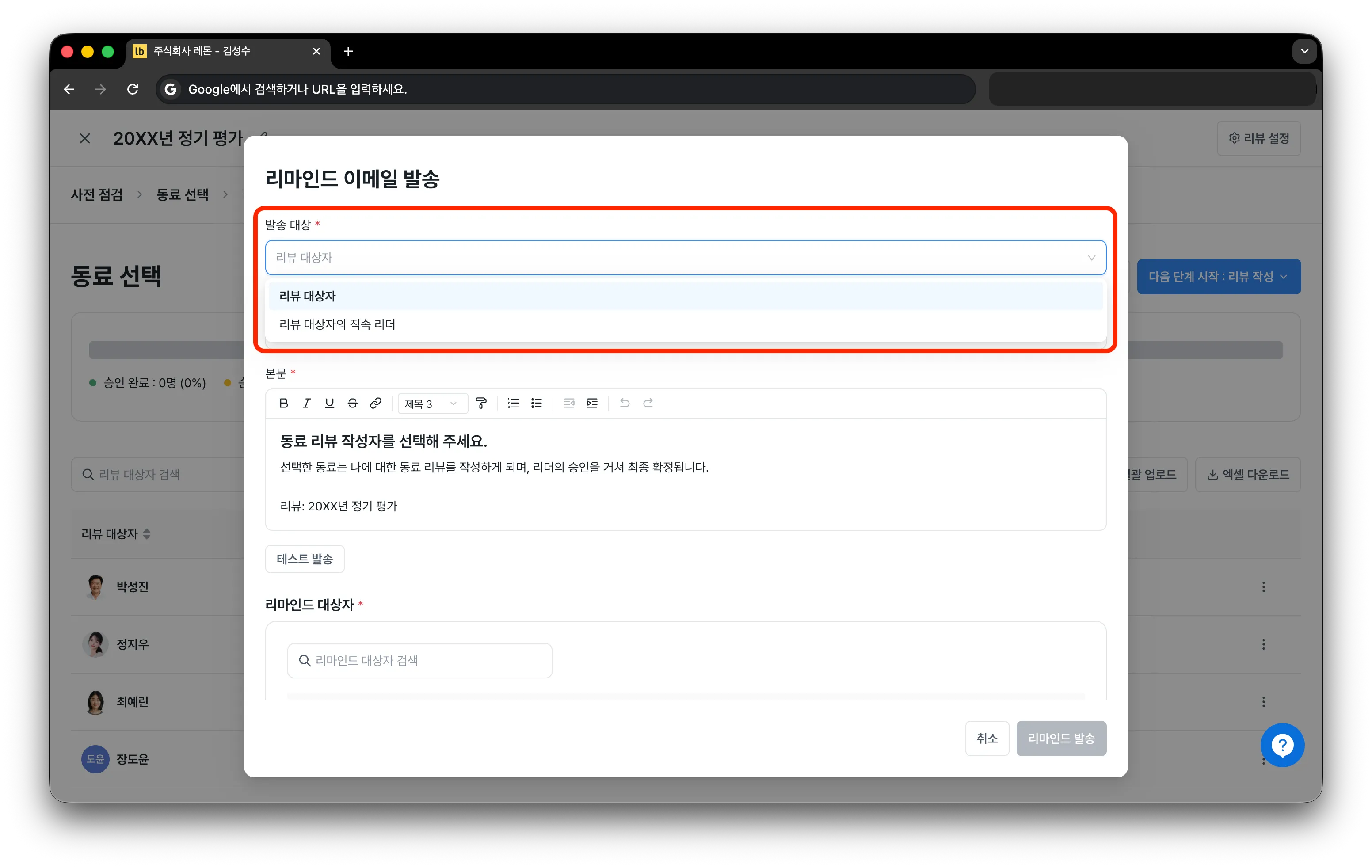Insert a numbered list in the editor
Image resolution: width=1372 pixels, height=868 pixels.
tap(513, 403)
